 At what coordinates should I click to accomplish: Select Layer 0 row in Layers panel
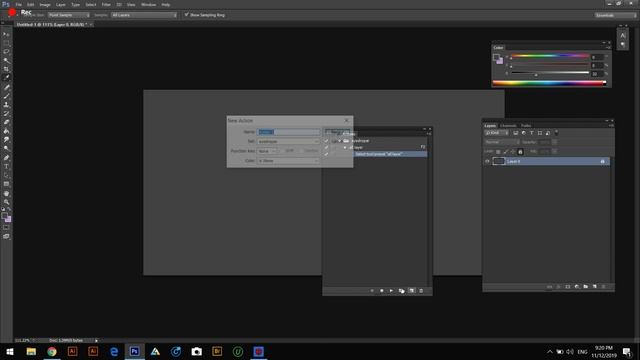coord(547,161)
